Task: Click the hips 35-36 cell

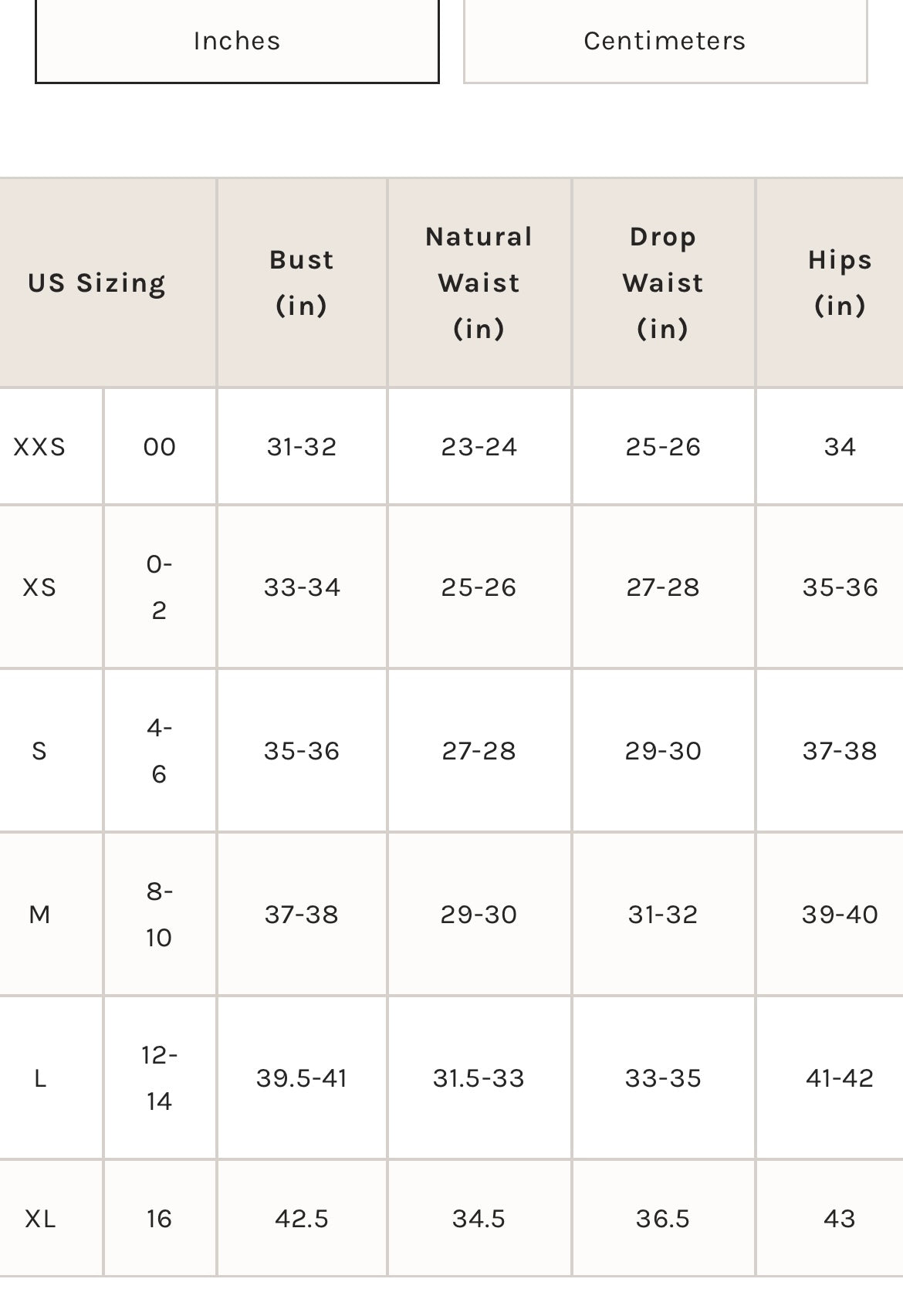Action: 840,587
